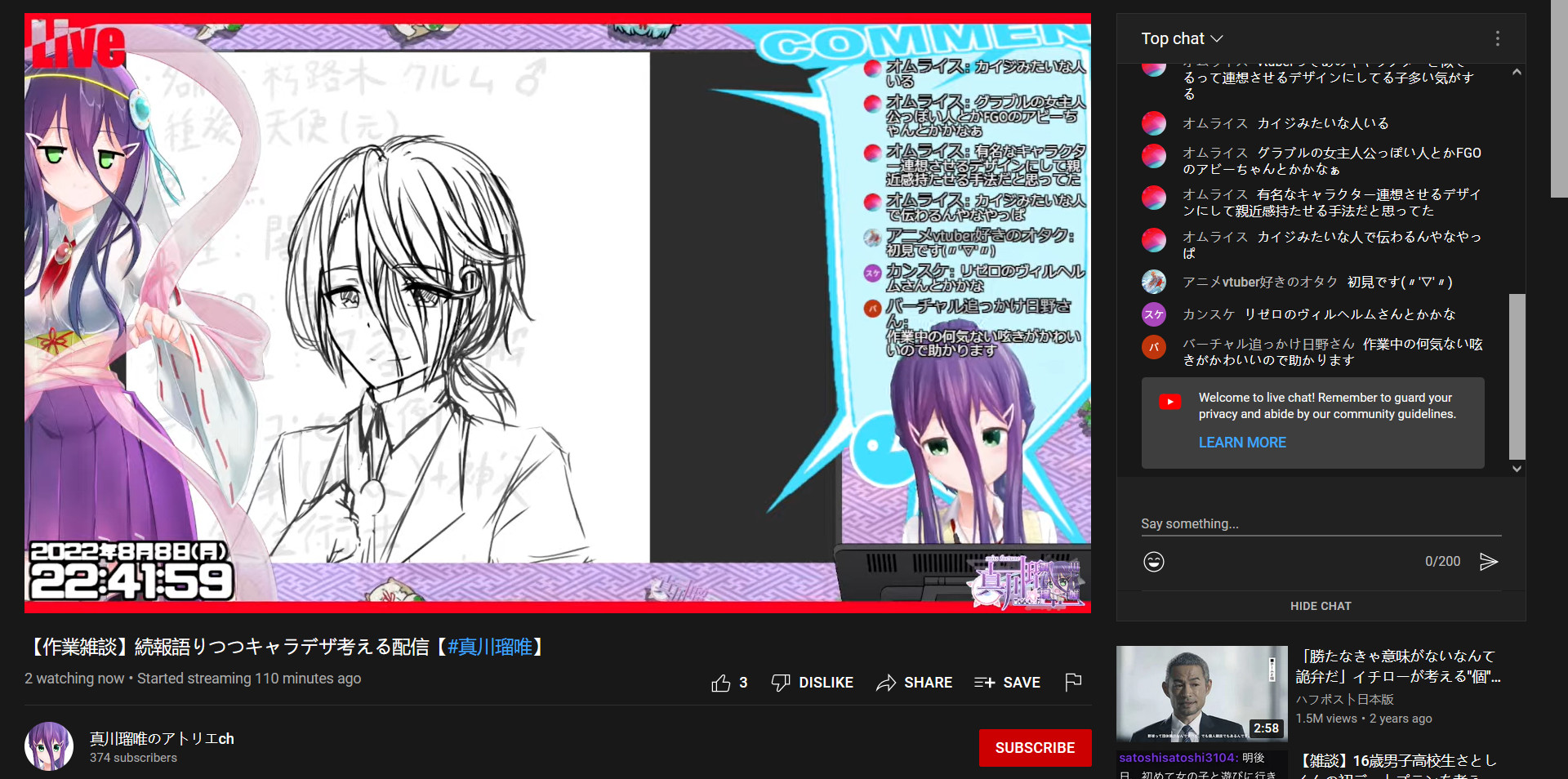The image size is (1568, 779).
Task: Click the #真川瑠唯 hashtag in title
Action: 490,648
